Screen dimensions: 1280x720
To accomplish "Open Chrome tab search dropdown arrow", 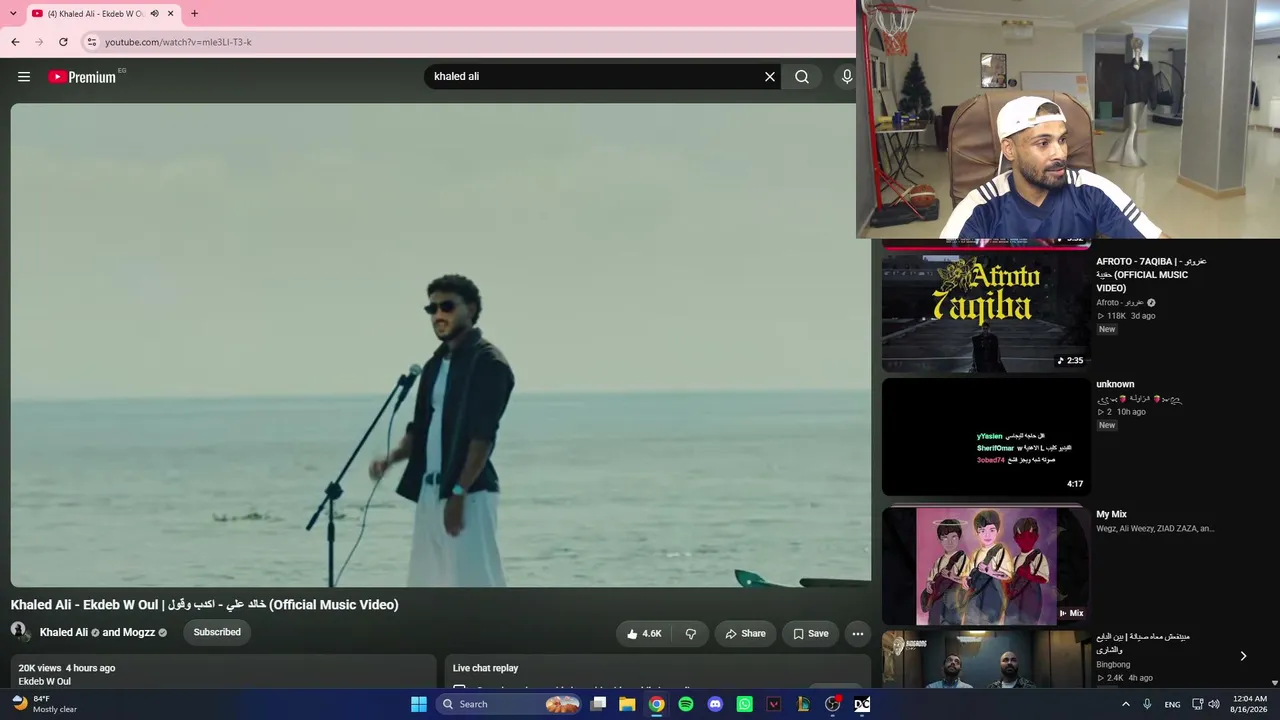I will 13,14.
